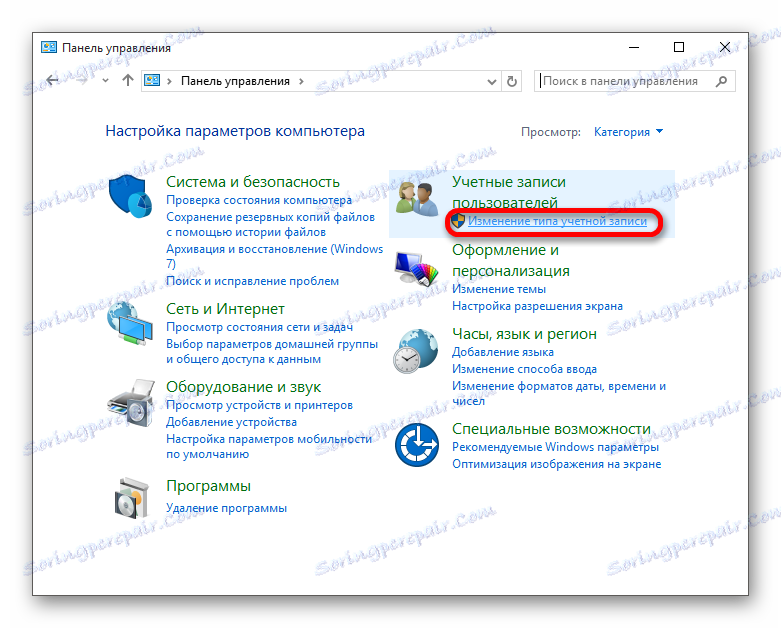The height and width of the screenshot is (628, 781).
Task: Open the Hardware and Sound printer icon
Action: [131, 403]
